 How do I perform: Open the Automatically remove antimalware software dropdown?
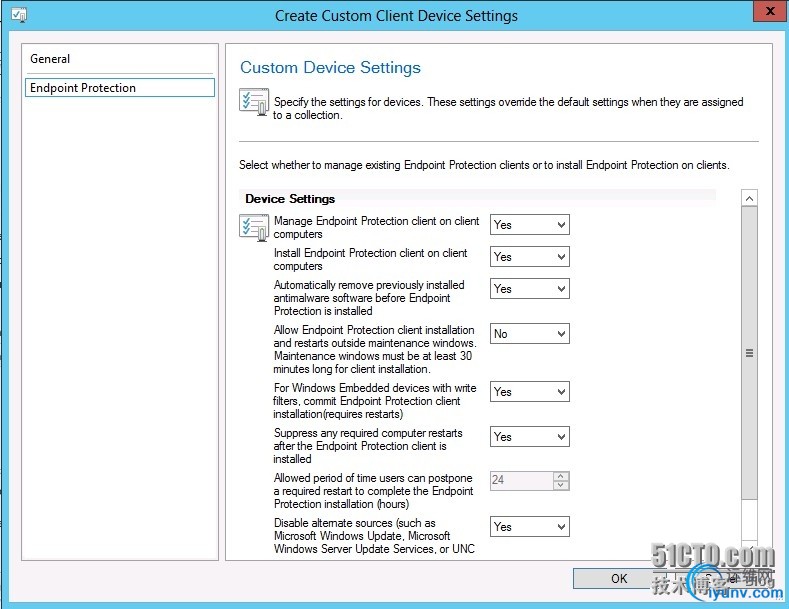coord(529,289)
